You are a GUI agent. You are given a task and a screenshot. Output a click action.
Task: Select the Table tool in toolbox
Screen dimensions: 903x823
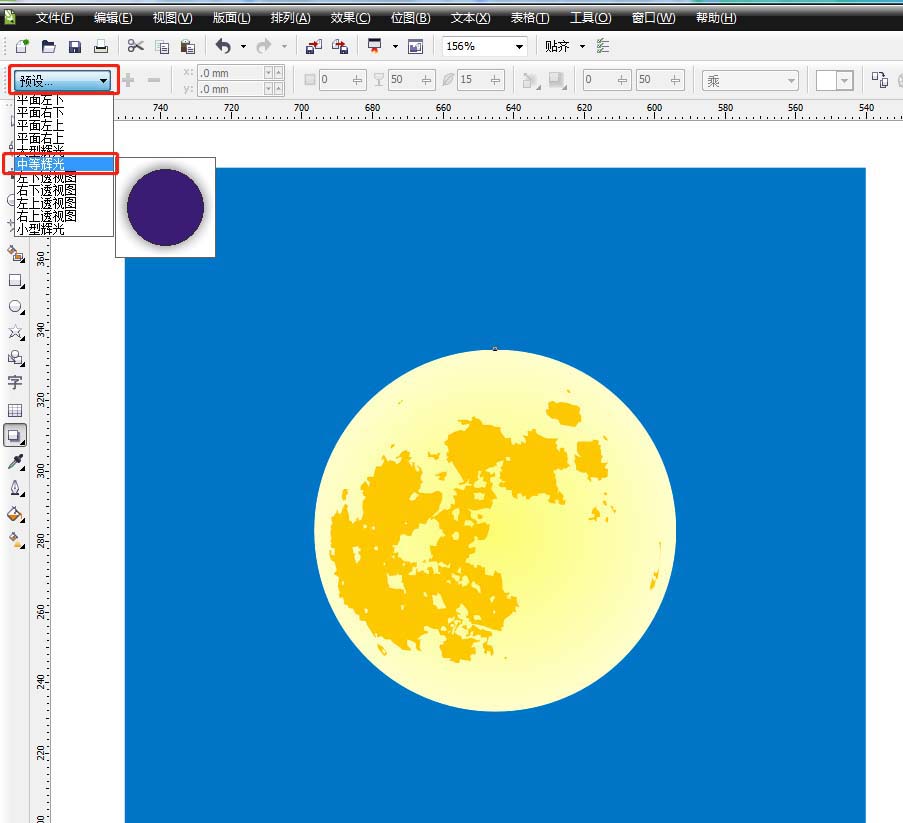pos(15,410)
